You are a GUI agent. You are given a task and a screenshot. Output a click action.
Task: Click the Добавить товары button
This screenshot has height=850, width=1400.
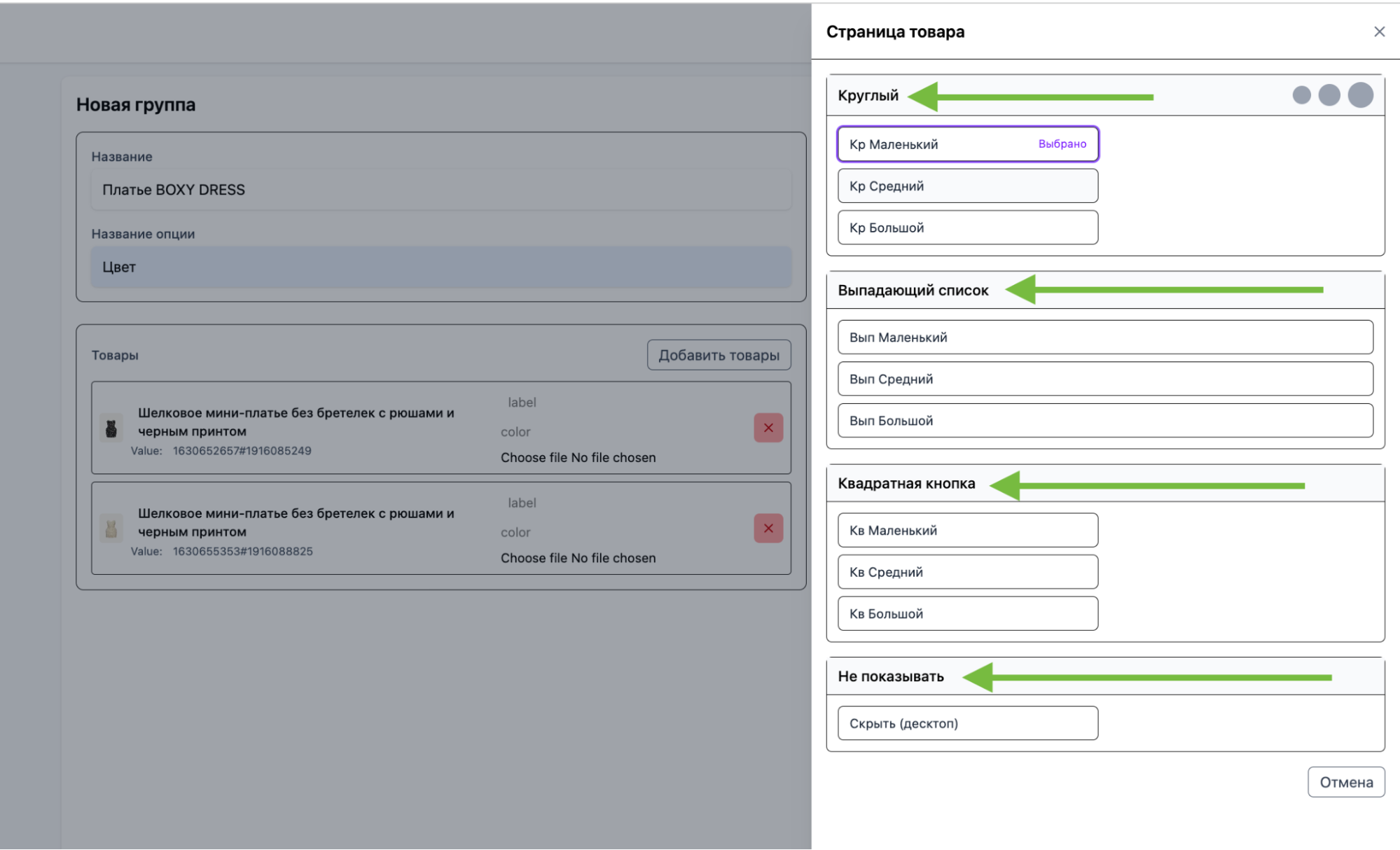719,355
